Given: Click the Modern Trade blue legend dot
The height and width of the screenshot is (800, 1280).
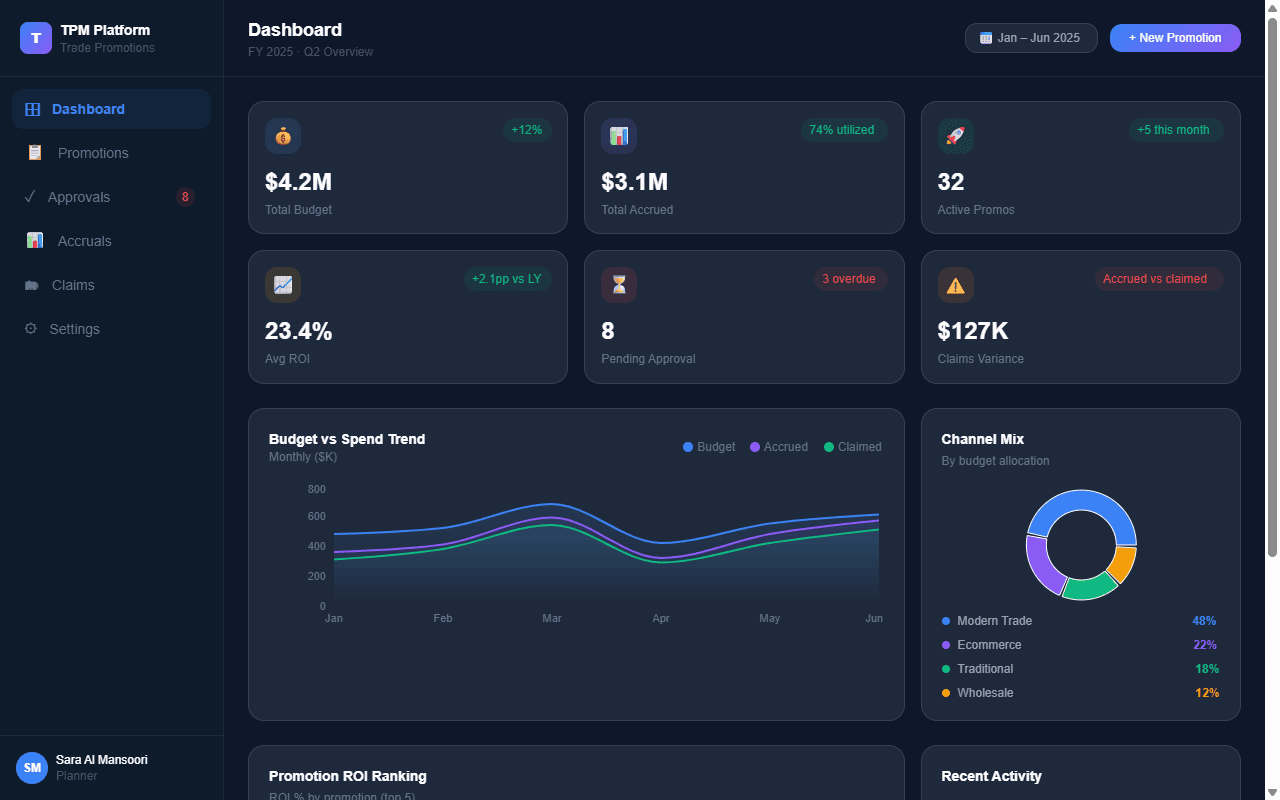Looking at the screenshot, I should tap(946, 621).
